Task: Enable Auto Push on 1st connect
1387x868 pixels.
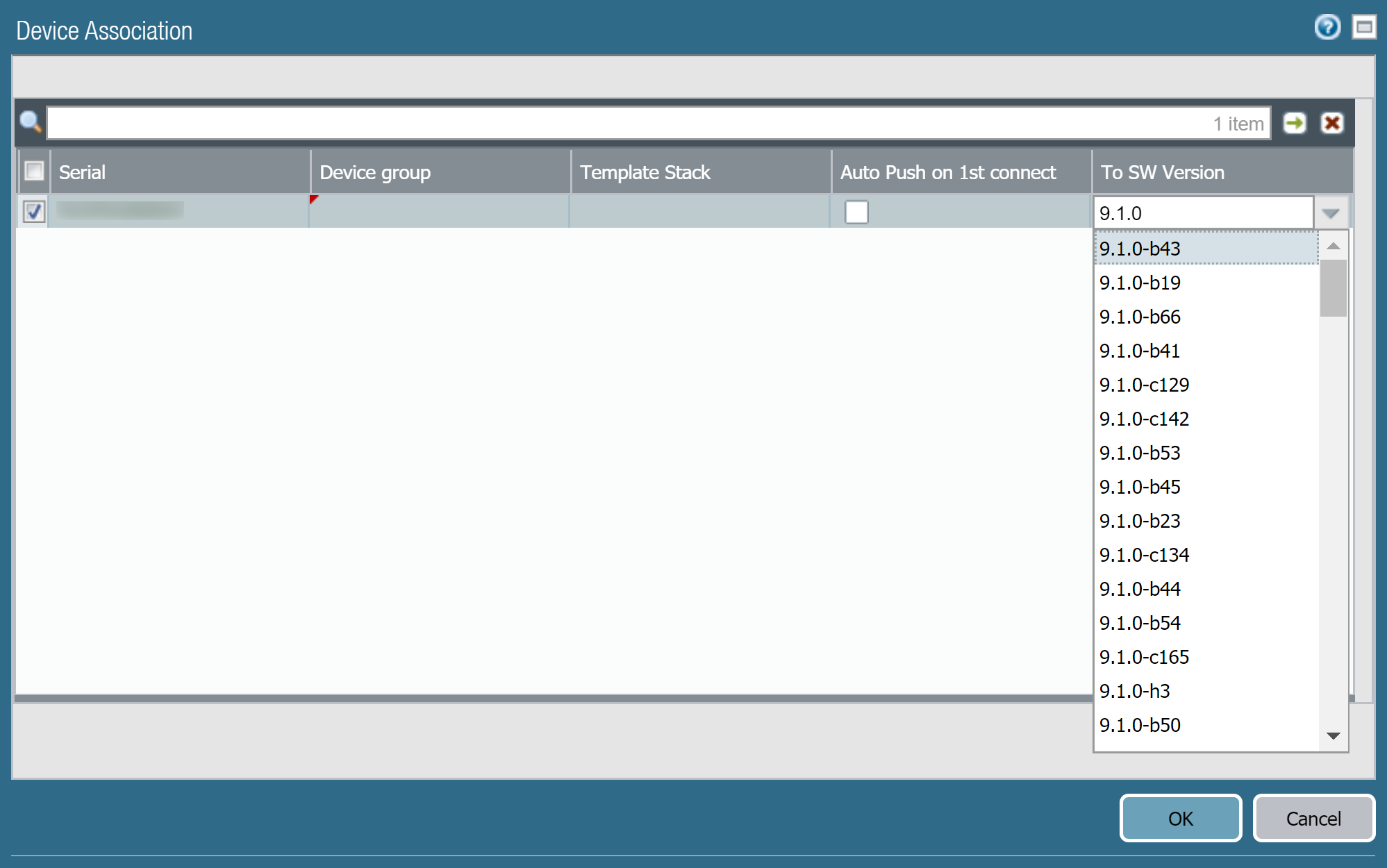Action: coord(856,212)
